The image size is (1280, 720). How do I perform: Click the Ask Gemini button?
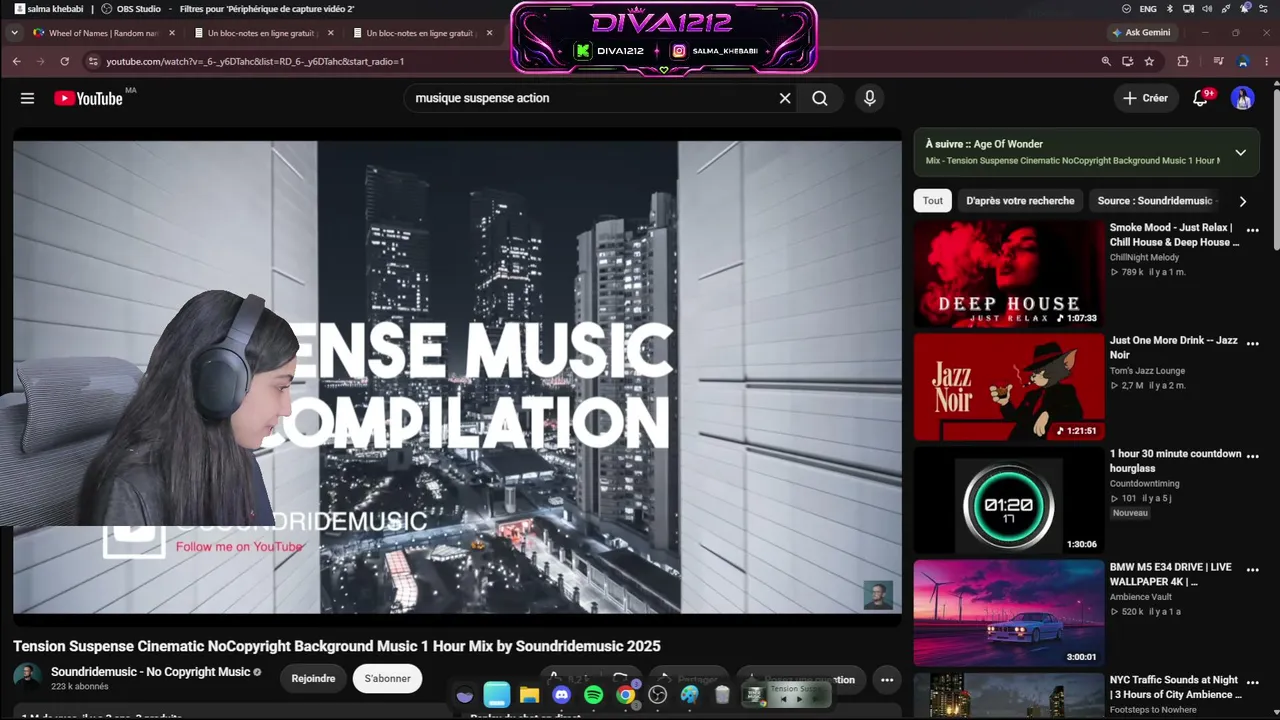tap(1141, 33)
